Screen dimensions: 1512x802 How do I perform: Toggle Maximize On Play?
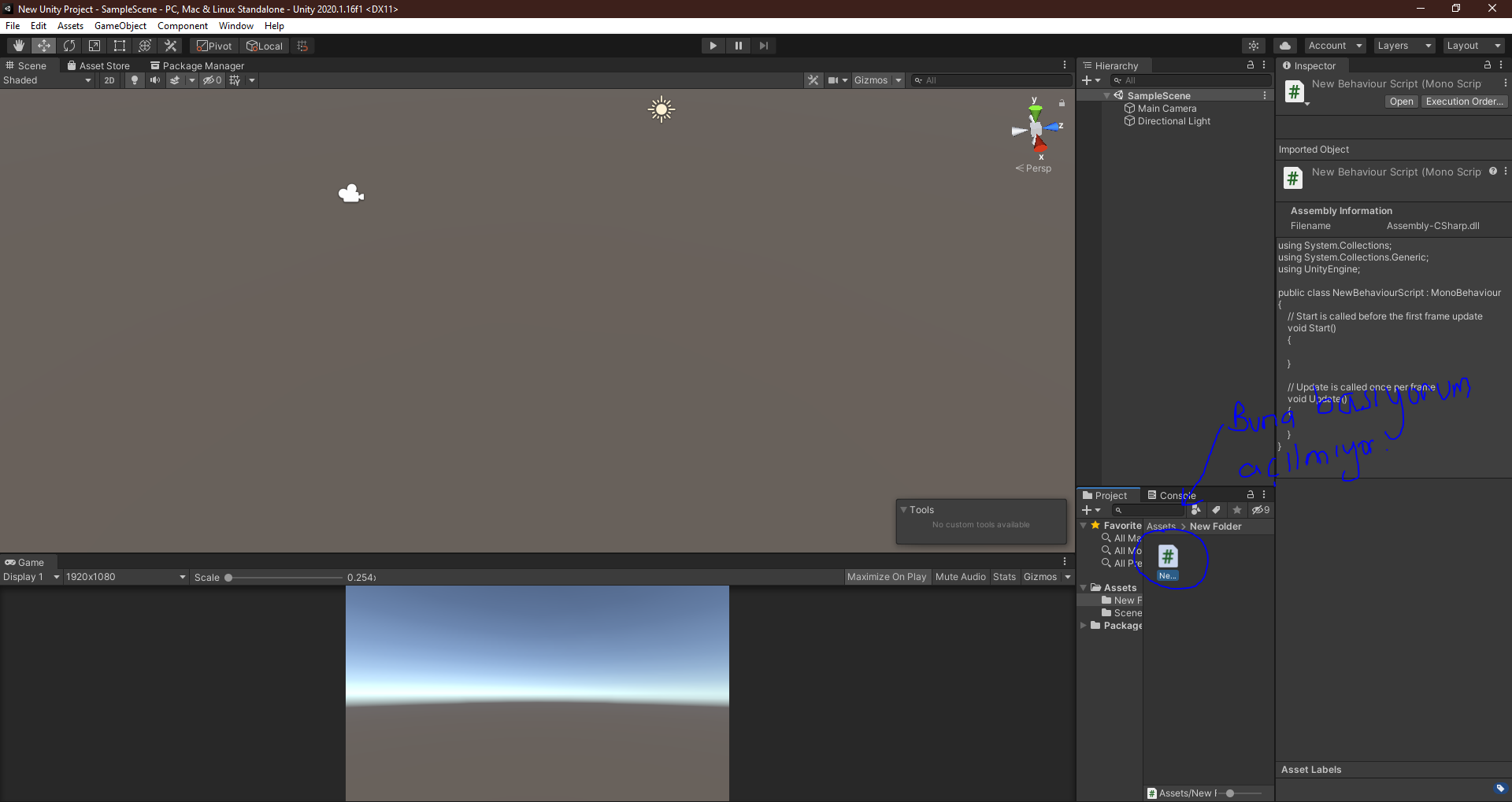coord(887,577)
